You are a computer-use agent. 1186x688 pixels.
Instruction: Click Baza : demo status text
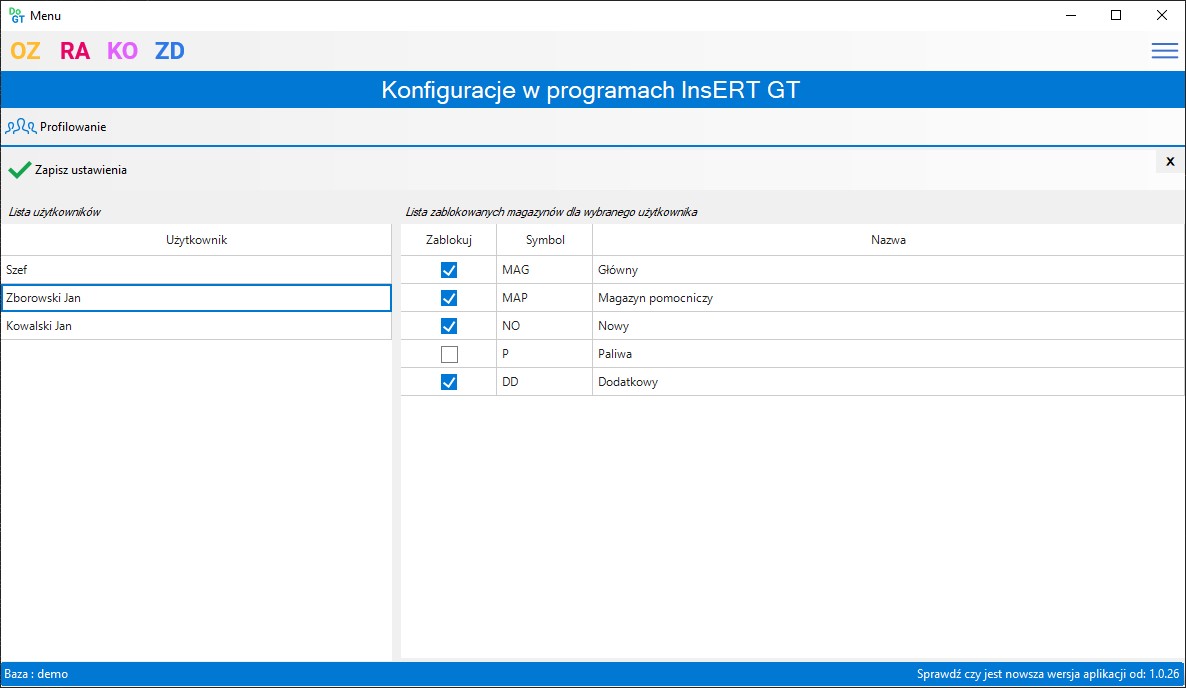pos(36,674)
